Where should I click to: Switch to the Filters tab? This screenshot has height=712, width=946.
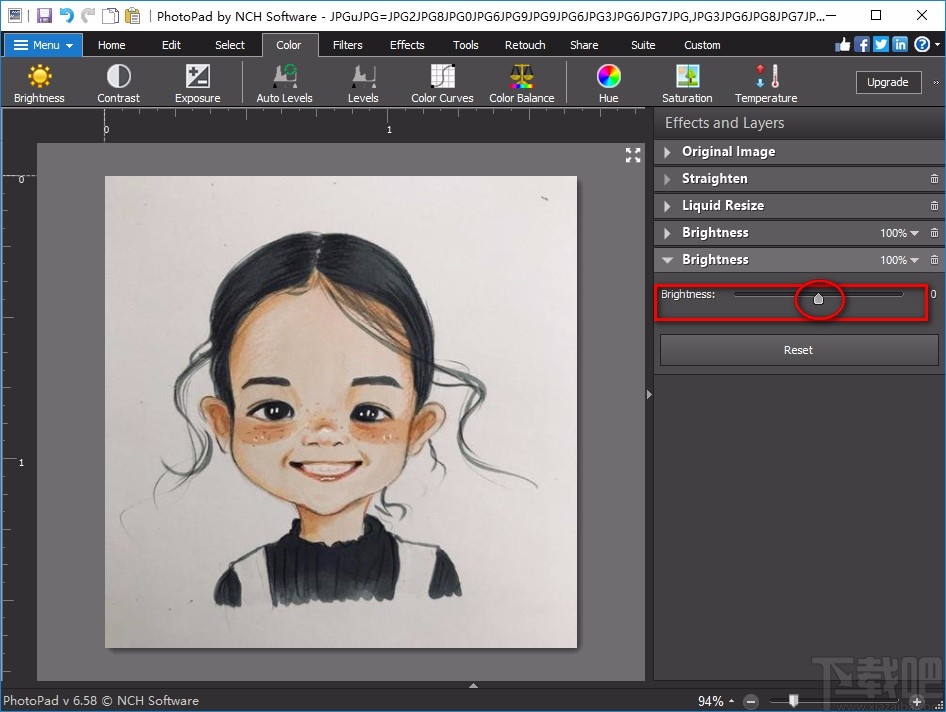click(347, 44)
